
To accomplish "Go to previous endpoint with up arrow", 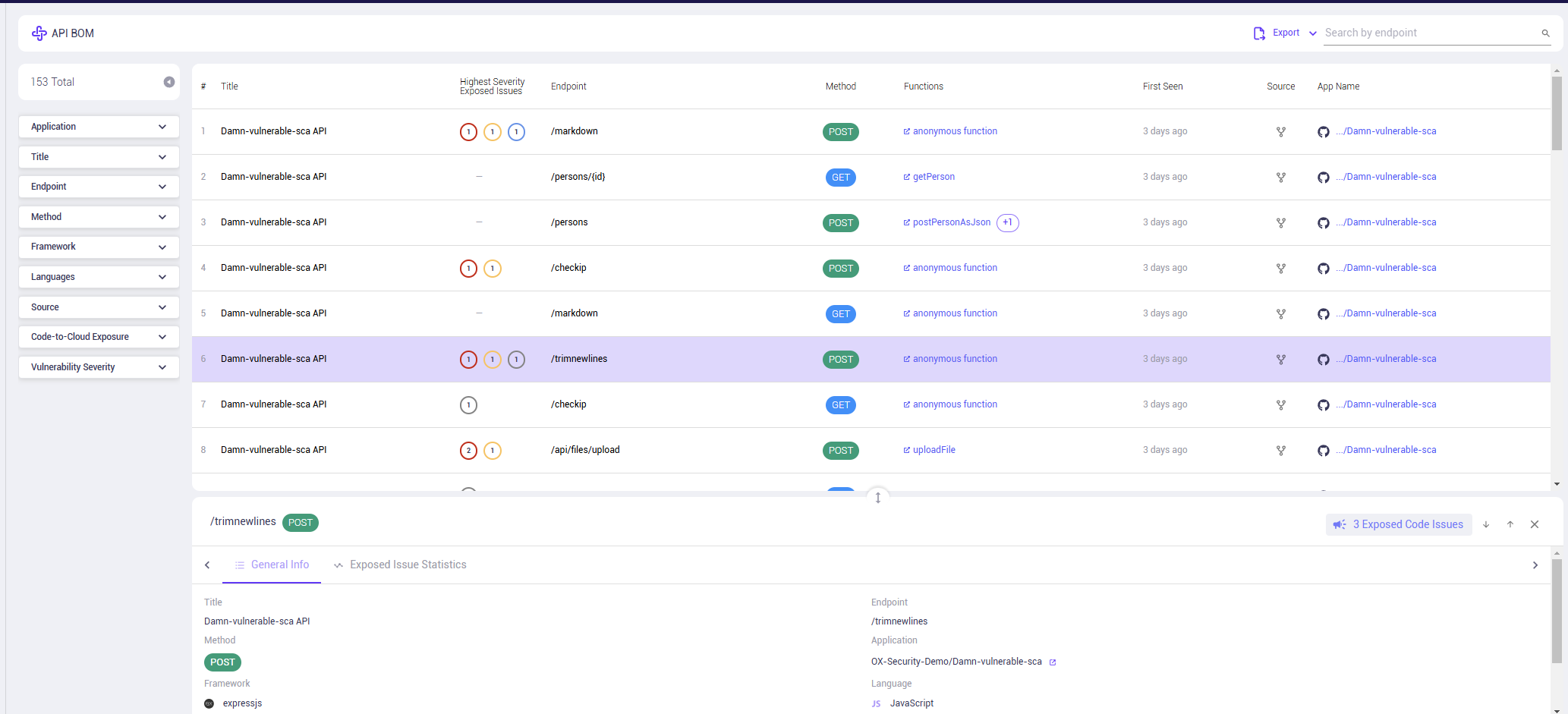I will click(x=1510, y=524).
